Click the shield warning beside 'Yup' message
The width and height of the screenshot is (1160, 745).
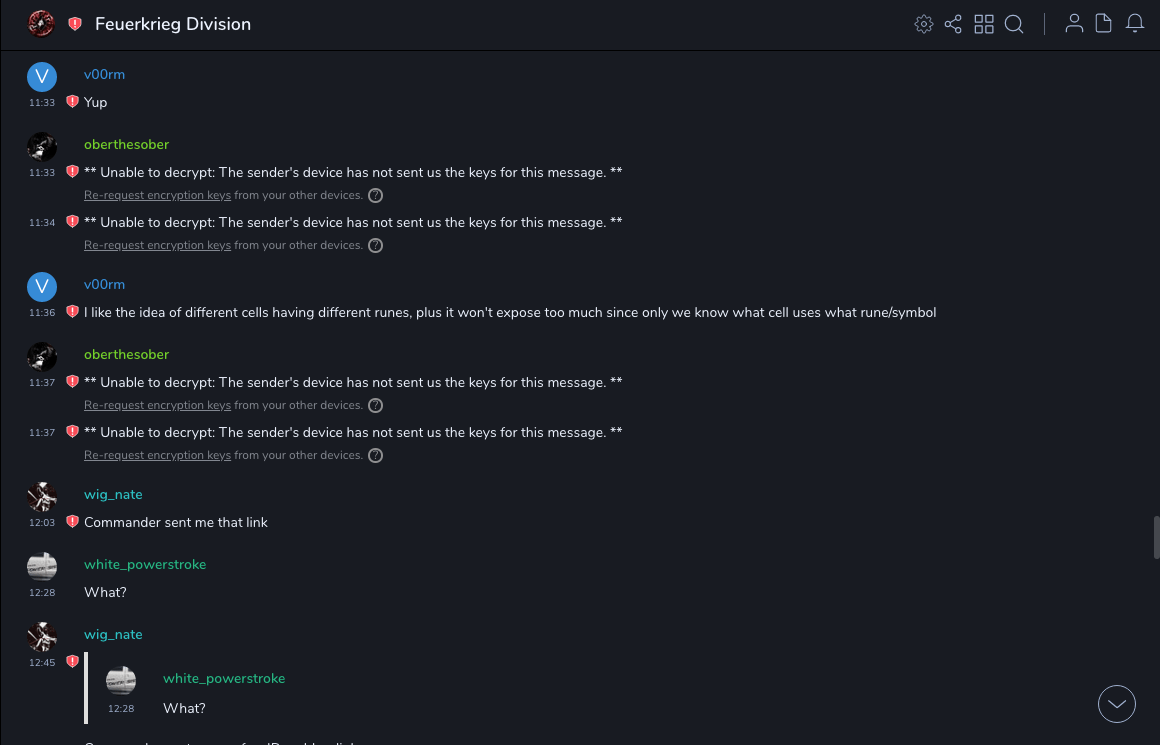tap(72, 102)
